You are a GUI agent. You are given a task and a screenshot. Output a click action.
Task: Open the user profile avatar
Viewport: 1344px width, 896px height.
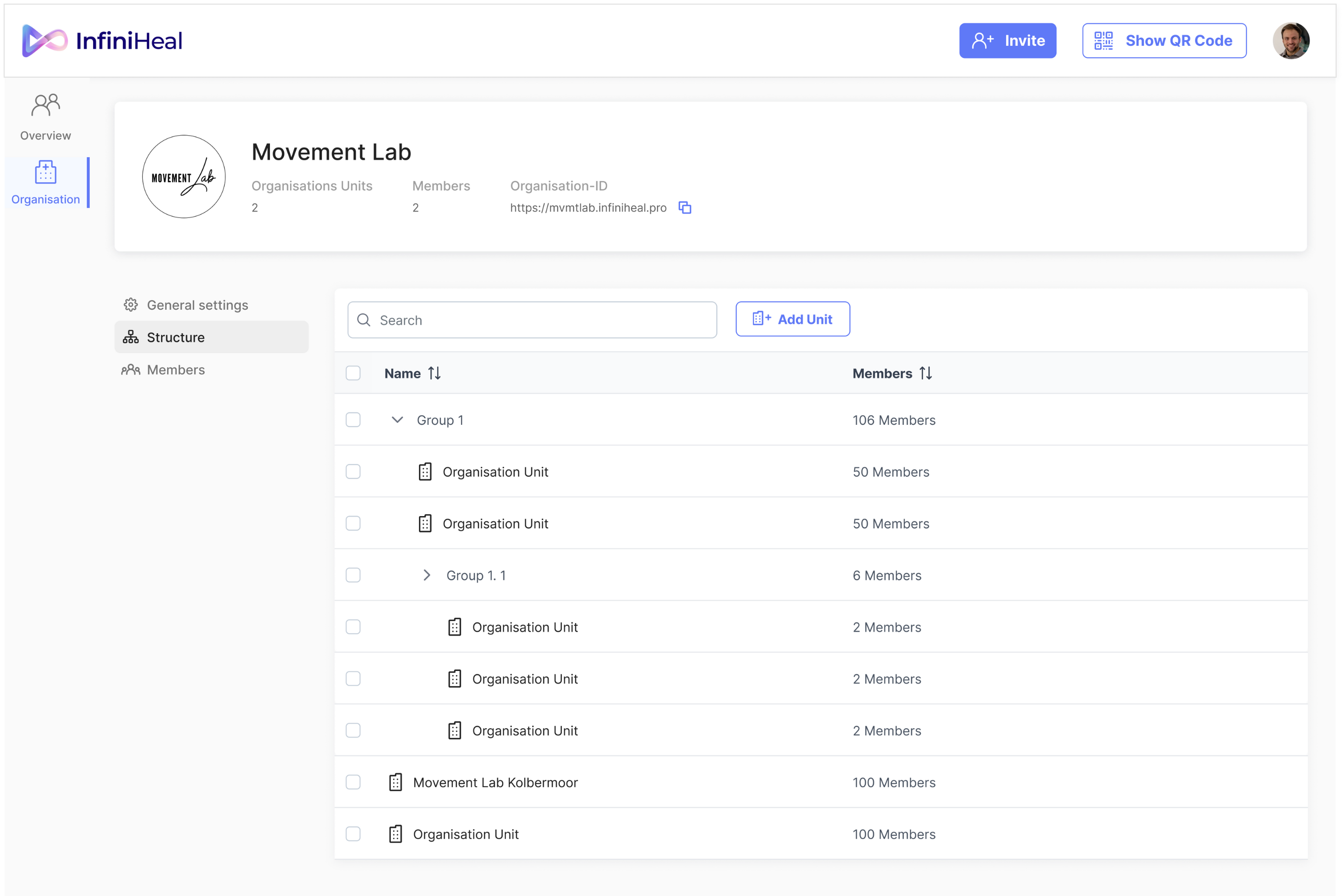tap(1290, 41)
